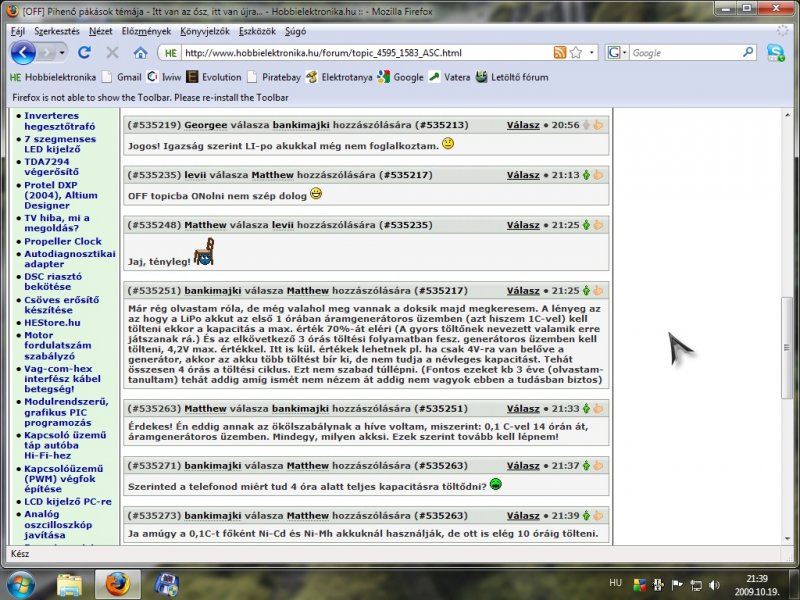Open the back/forward history dropdown
The height and width of the screenshot is (600, 800).
(x=62, y=53)
